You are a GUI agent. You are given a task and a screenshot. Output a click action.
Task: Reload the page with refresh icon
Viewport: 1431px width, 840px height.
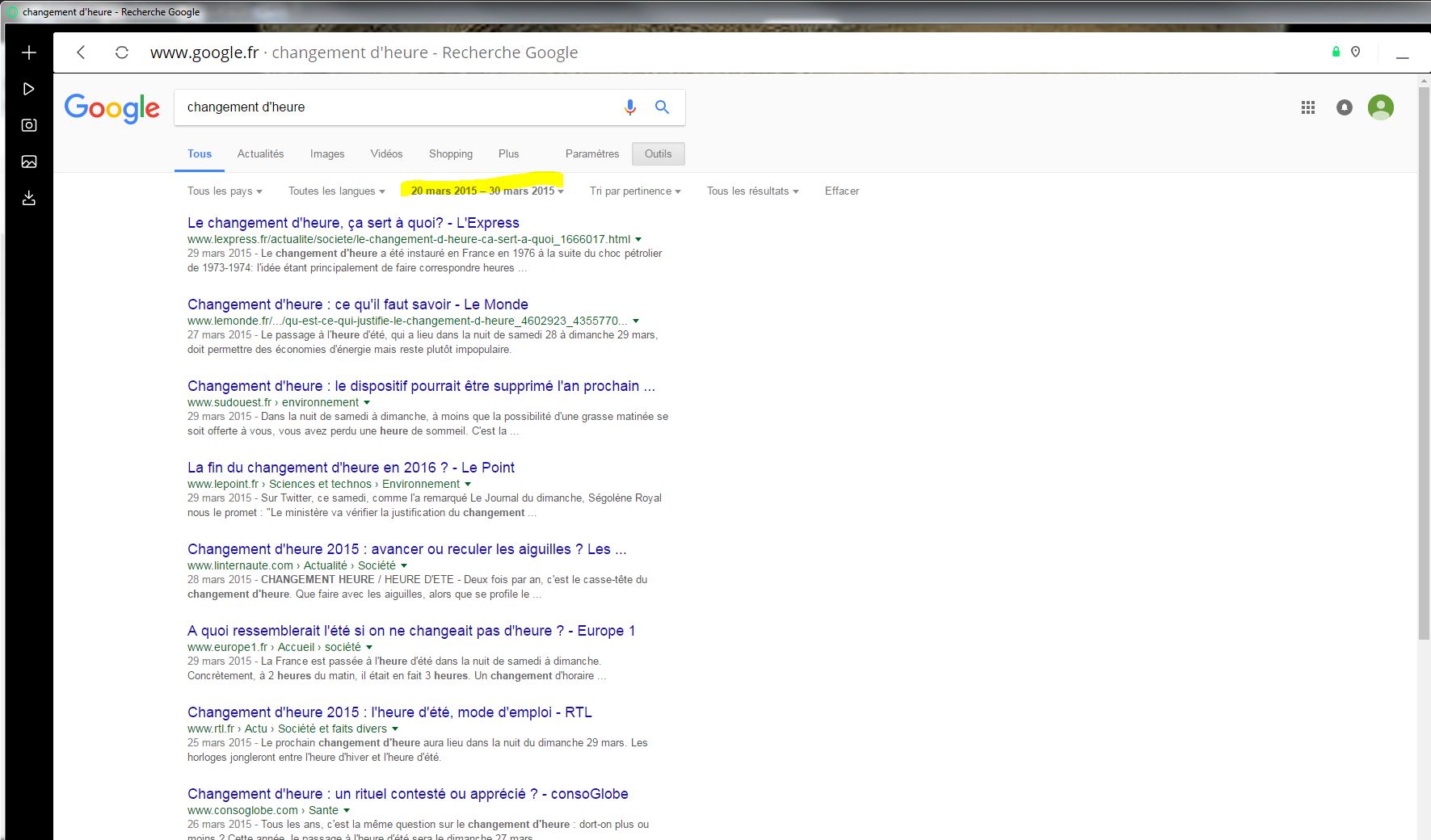pyautogui.click(x=122, y=52)
